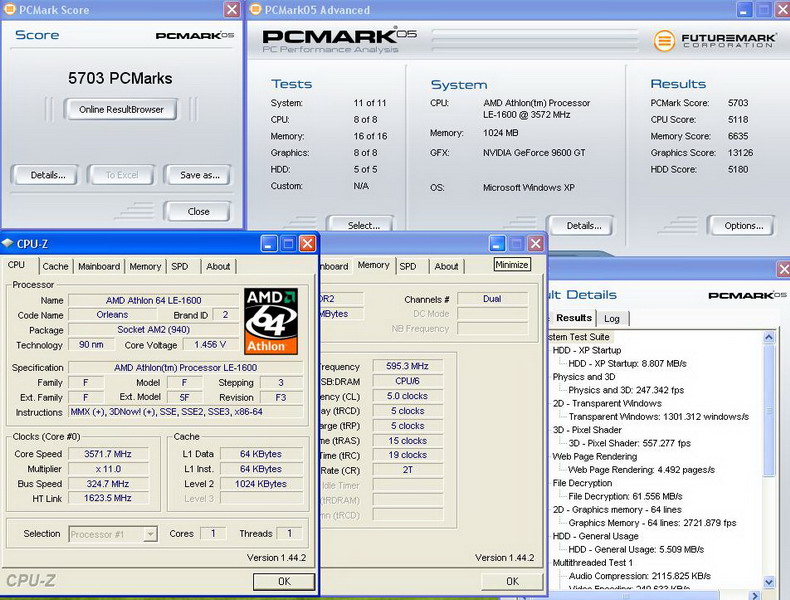
Task: Close the second CPU-Z window
Action: (536, 244)
